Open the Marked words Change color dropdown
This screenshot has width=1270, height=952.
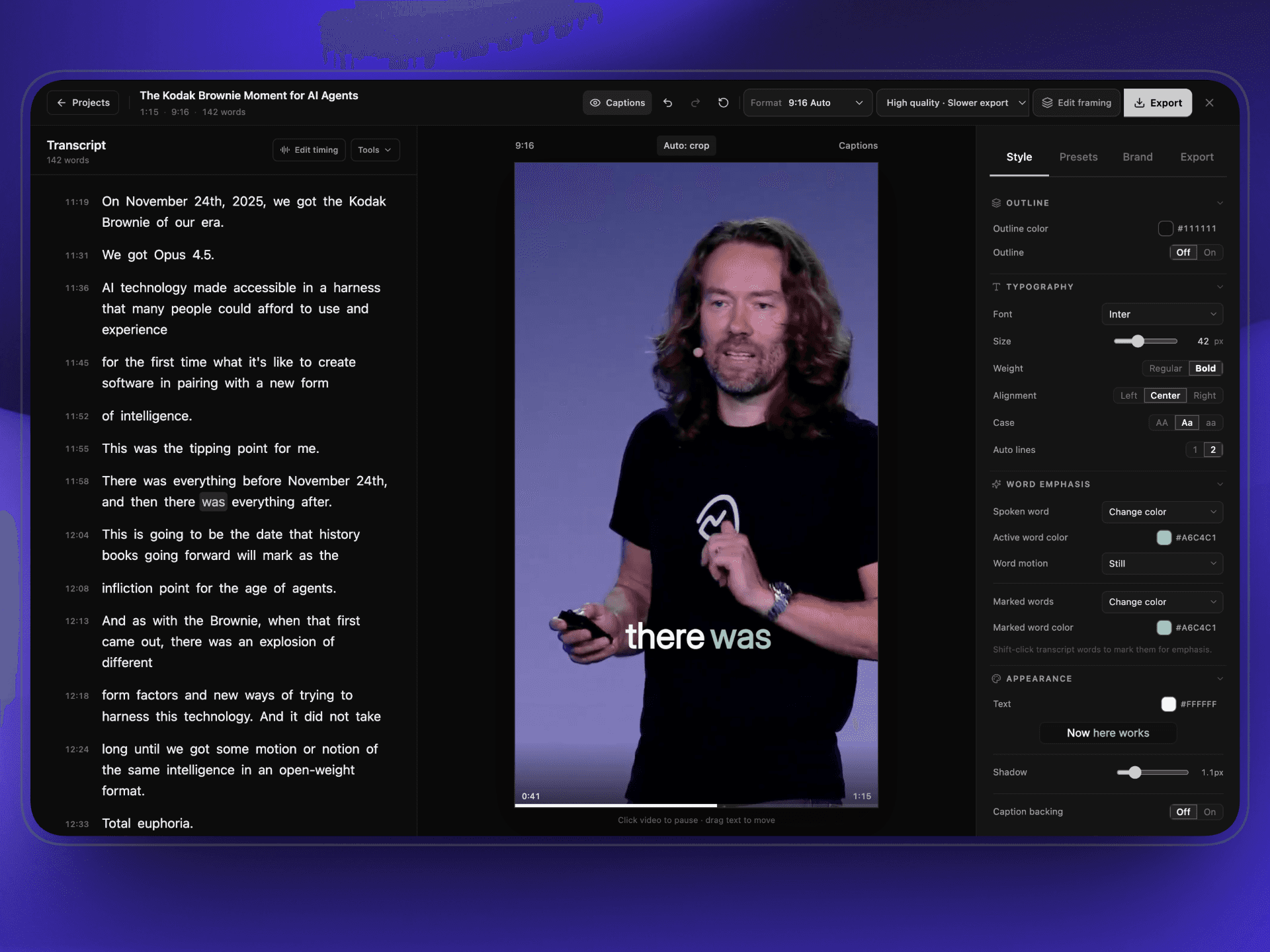1162,602
